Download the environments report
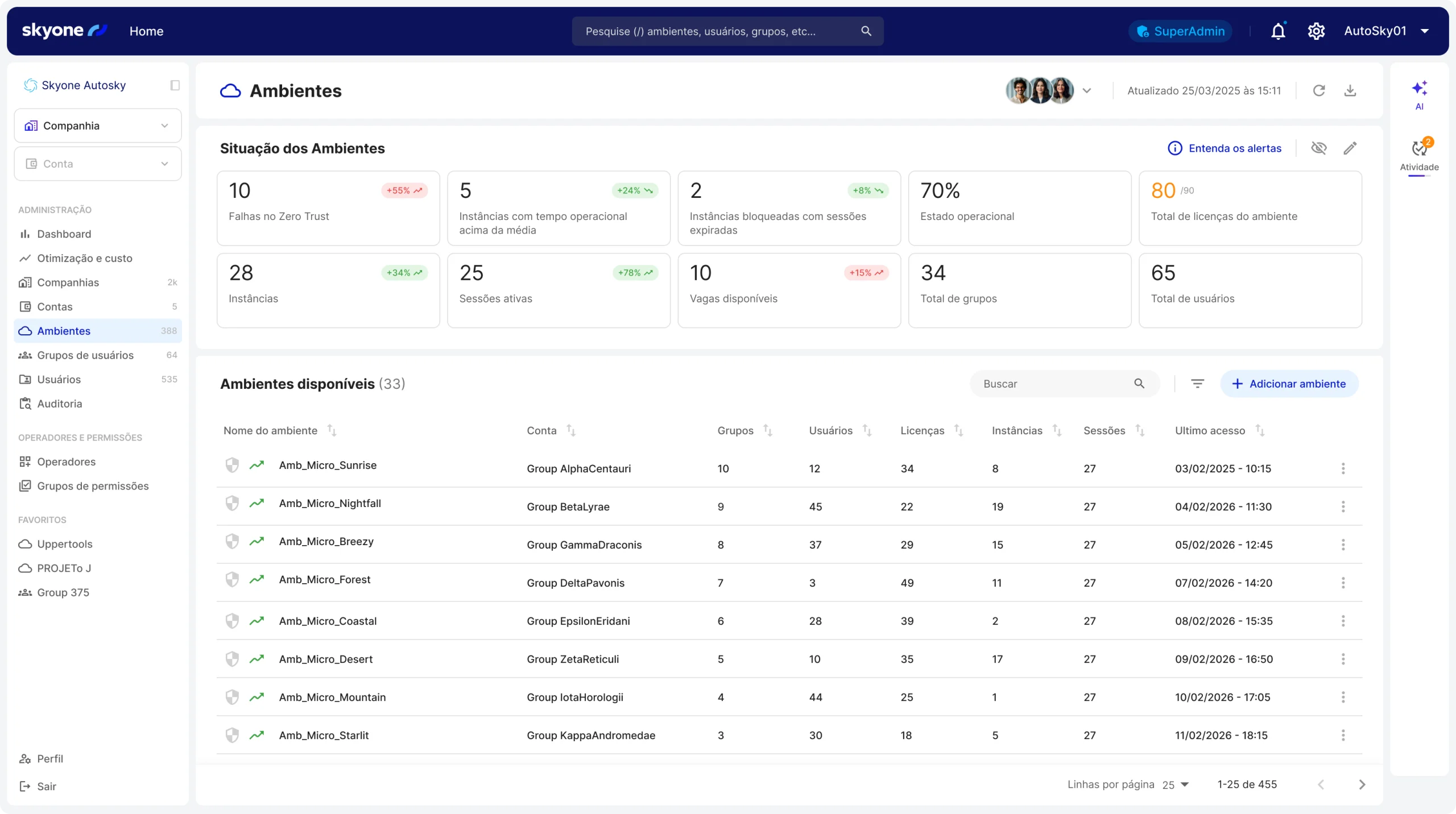This screenshot has width=1456, height=814. click(x=1350, y=90)
